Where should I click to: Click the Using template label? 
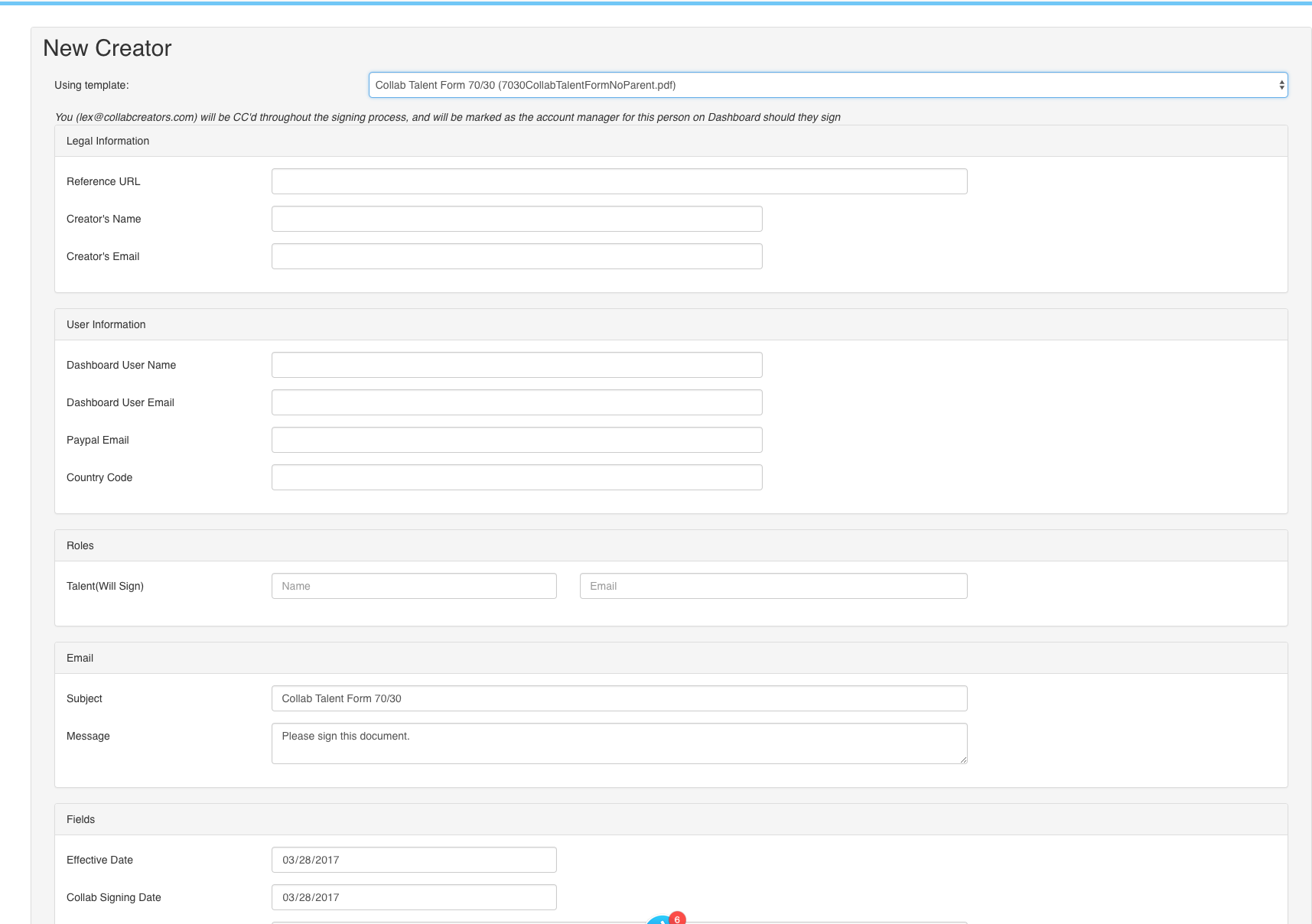(92, 85)
